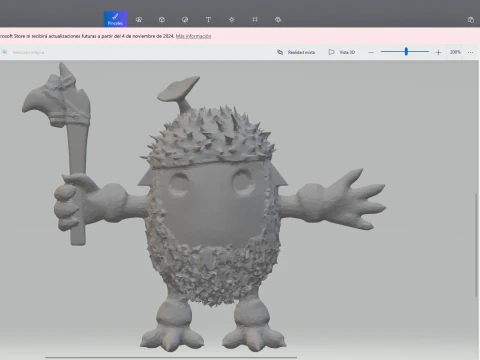Open the 3D shapes tool
Screen dimensions: 480x360
point(162,20)
